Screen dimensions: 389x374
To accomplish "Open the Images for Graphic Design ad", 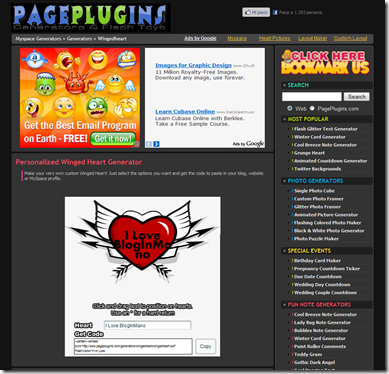I will point(193,65).
